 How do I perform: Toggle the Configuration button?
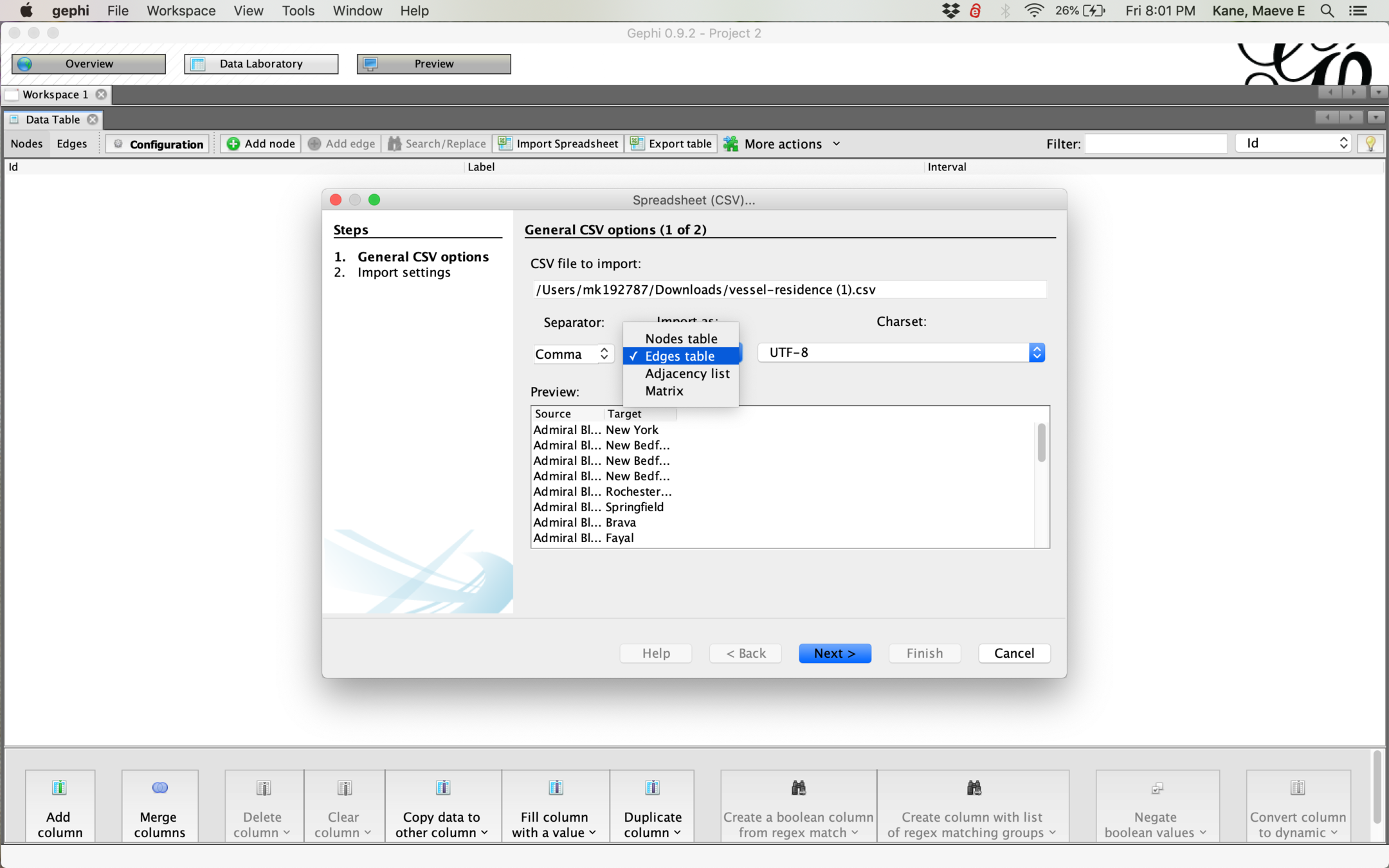[x=158, y=143]
